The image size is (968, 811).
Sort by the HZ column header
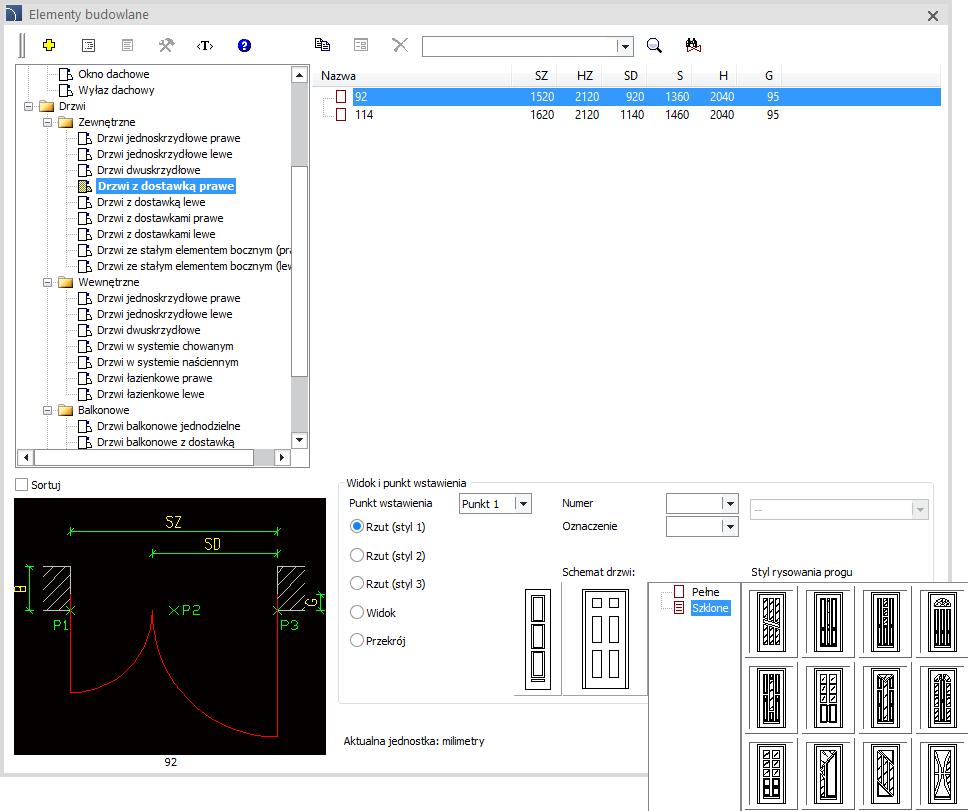tap(580, 75)
